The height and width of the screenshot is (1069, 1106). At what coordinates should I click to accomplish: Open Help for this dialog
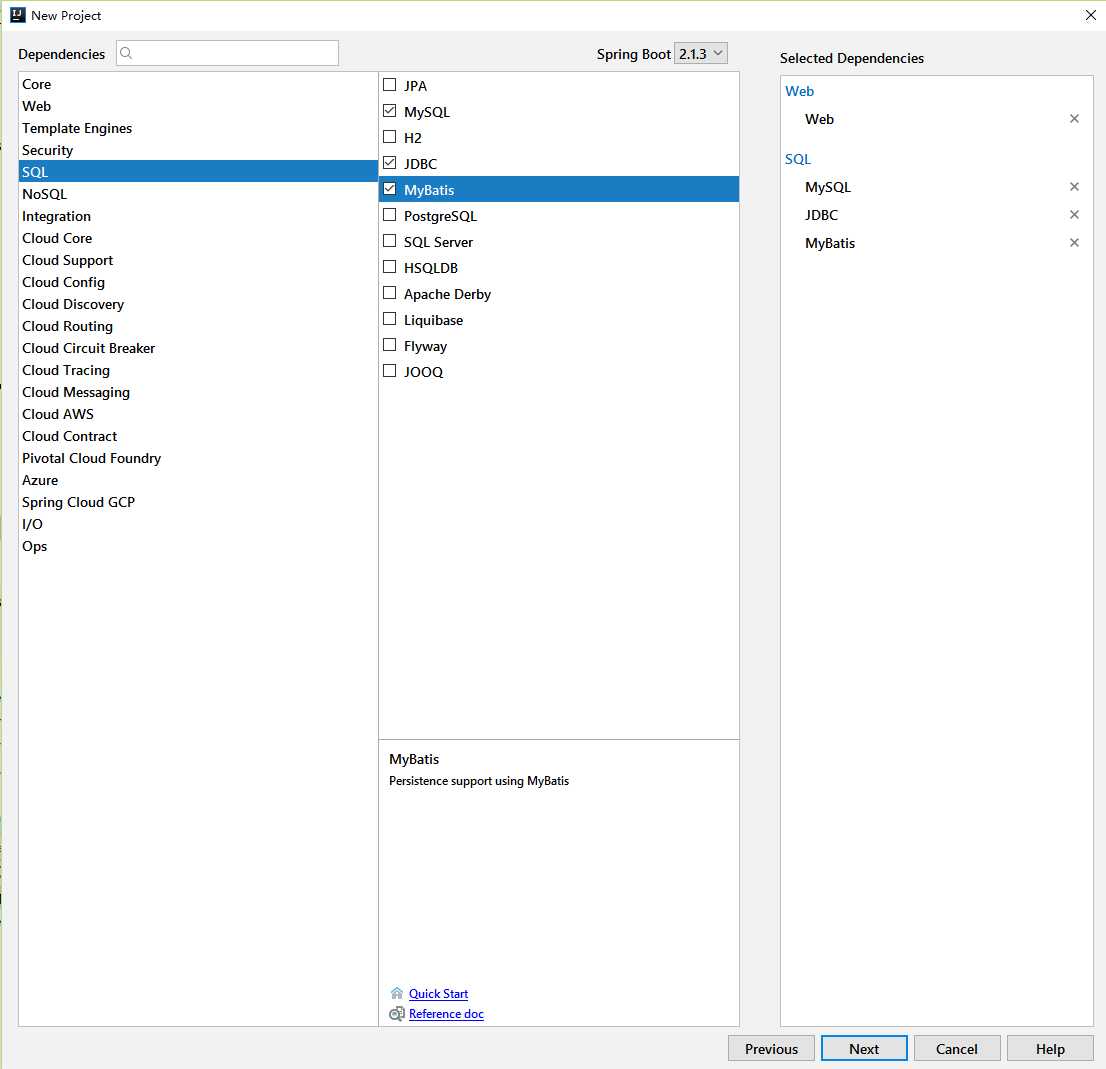(x=1050, y=1049)
